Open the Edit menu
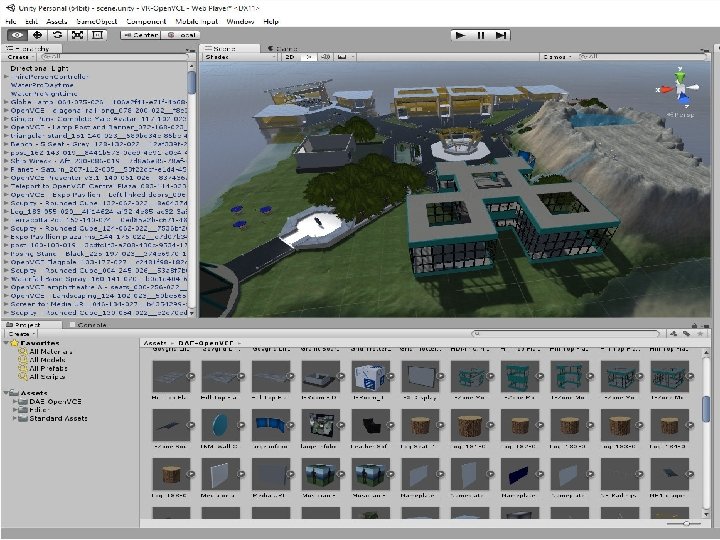720x540 pixels. tap(32, 21)
